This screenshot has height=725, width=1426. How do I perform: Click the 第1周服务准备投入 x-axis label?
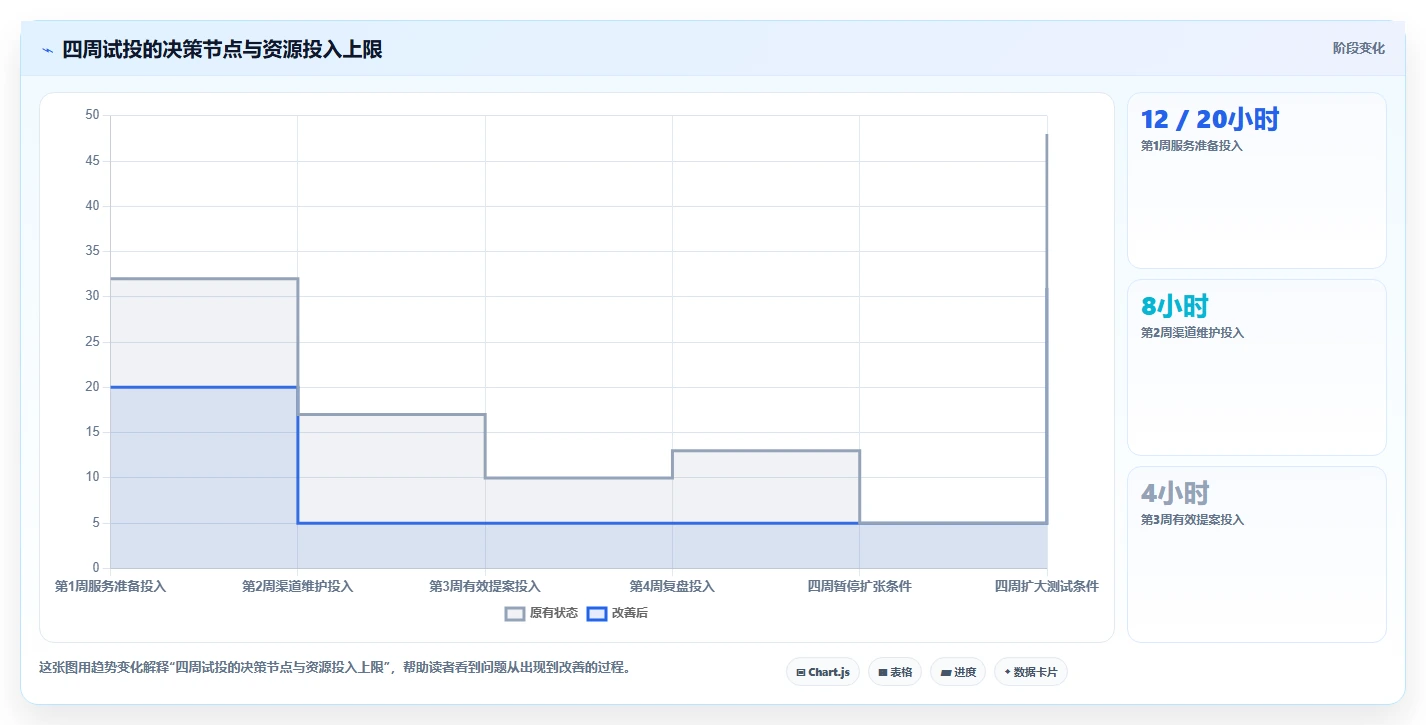(x=110, y=586)
